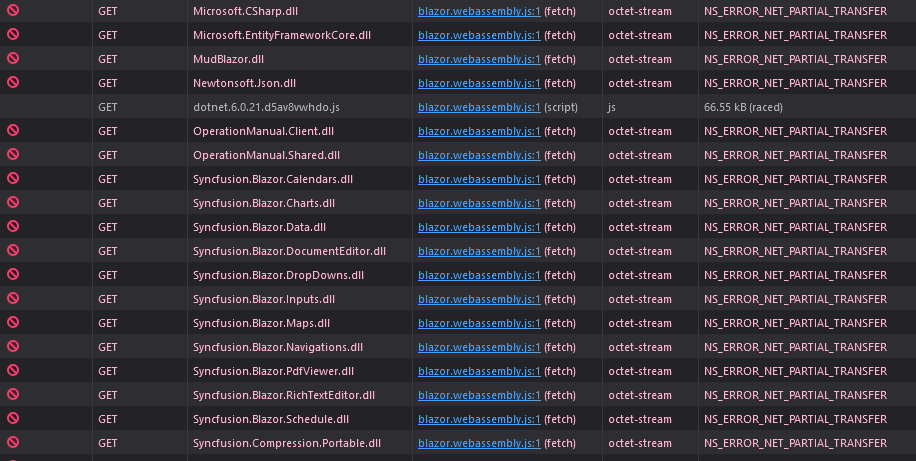Click blocked icon on Syncfusion.Compression.Portable.dll row
The image size is (916, 461).
pyautogui.click(x=13, y=442)
